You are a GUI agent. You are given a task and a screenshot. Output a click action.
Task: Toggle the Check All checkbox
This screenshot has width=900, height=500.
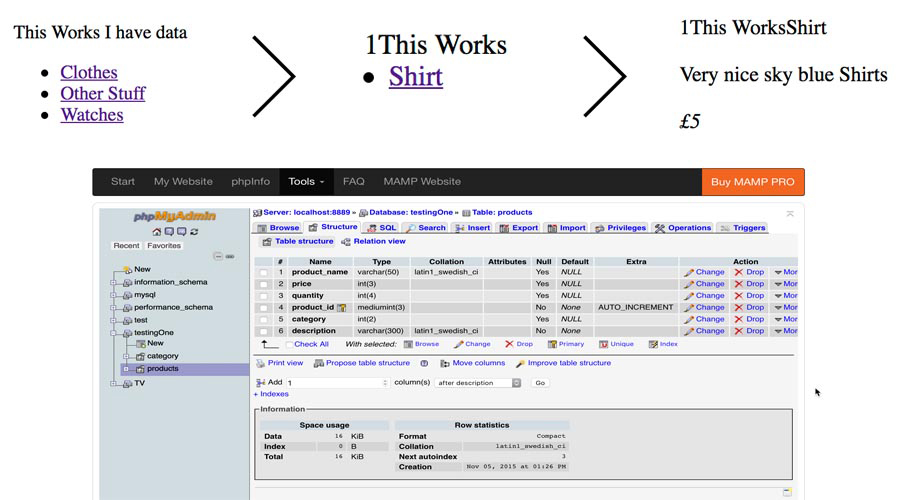[289, 344]
